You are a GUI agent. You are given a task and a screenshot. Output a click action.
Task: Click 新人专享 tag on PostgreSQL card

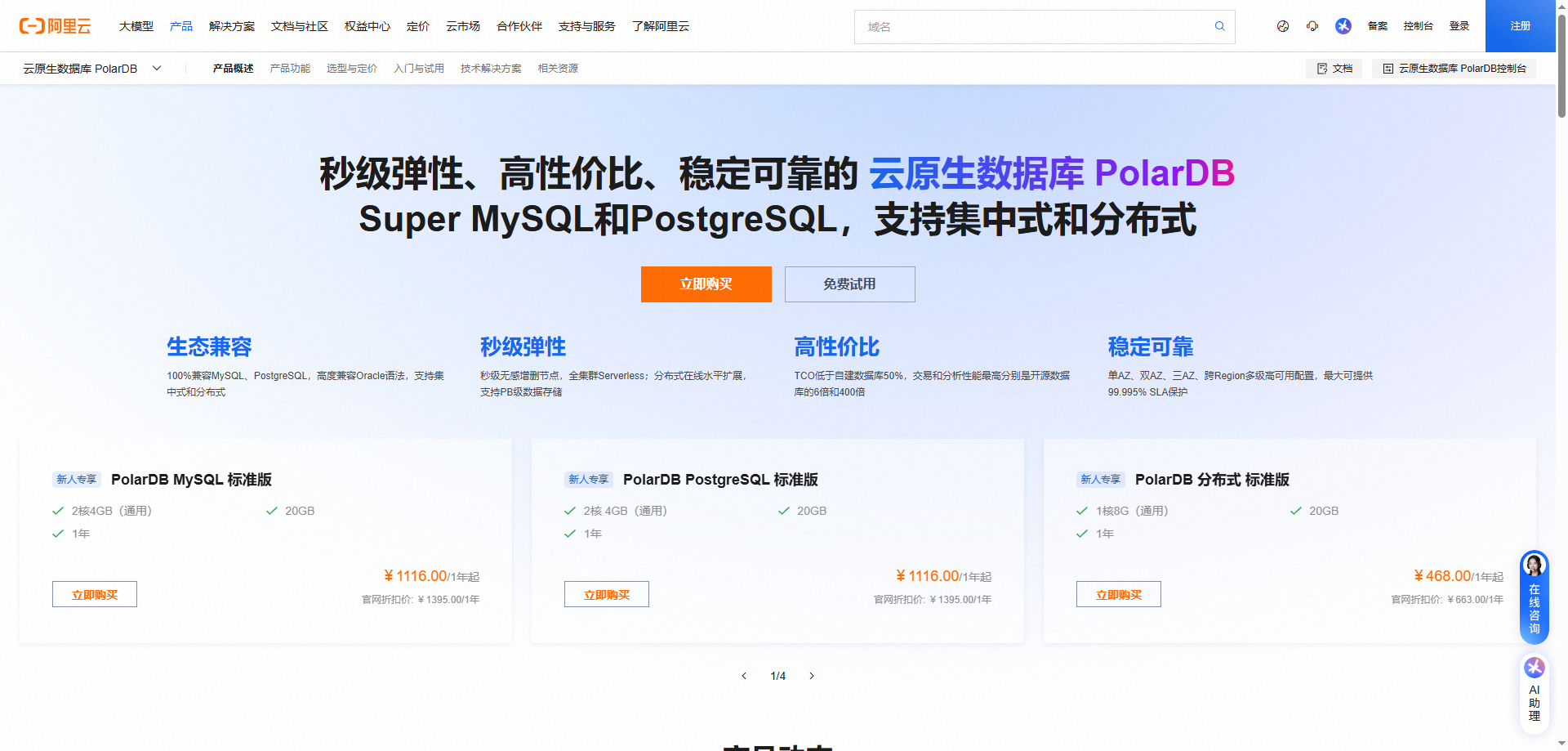(588, 480)
